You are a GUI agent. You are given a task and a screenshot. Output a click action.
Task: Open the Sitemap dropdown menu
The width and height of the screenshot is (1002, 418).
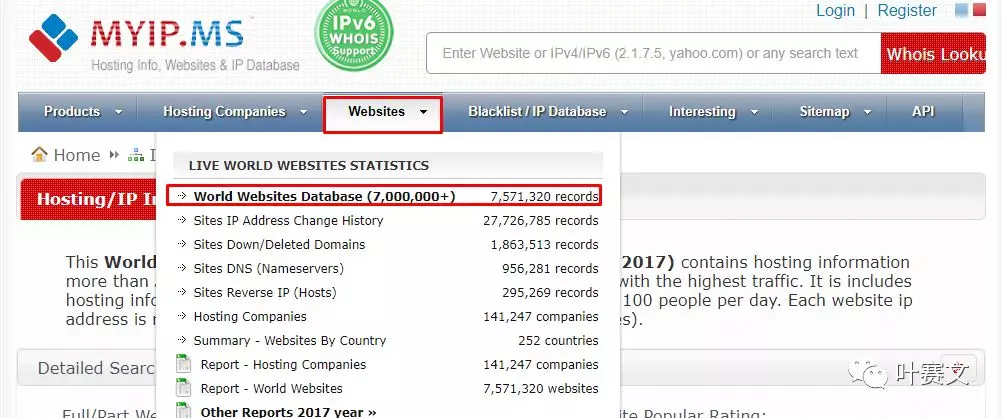click(834, 112)
